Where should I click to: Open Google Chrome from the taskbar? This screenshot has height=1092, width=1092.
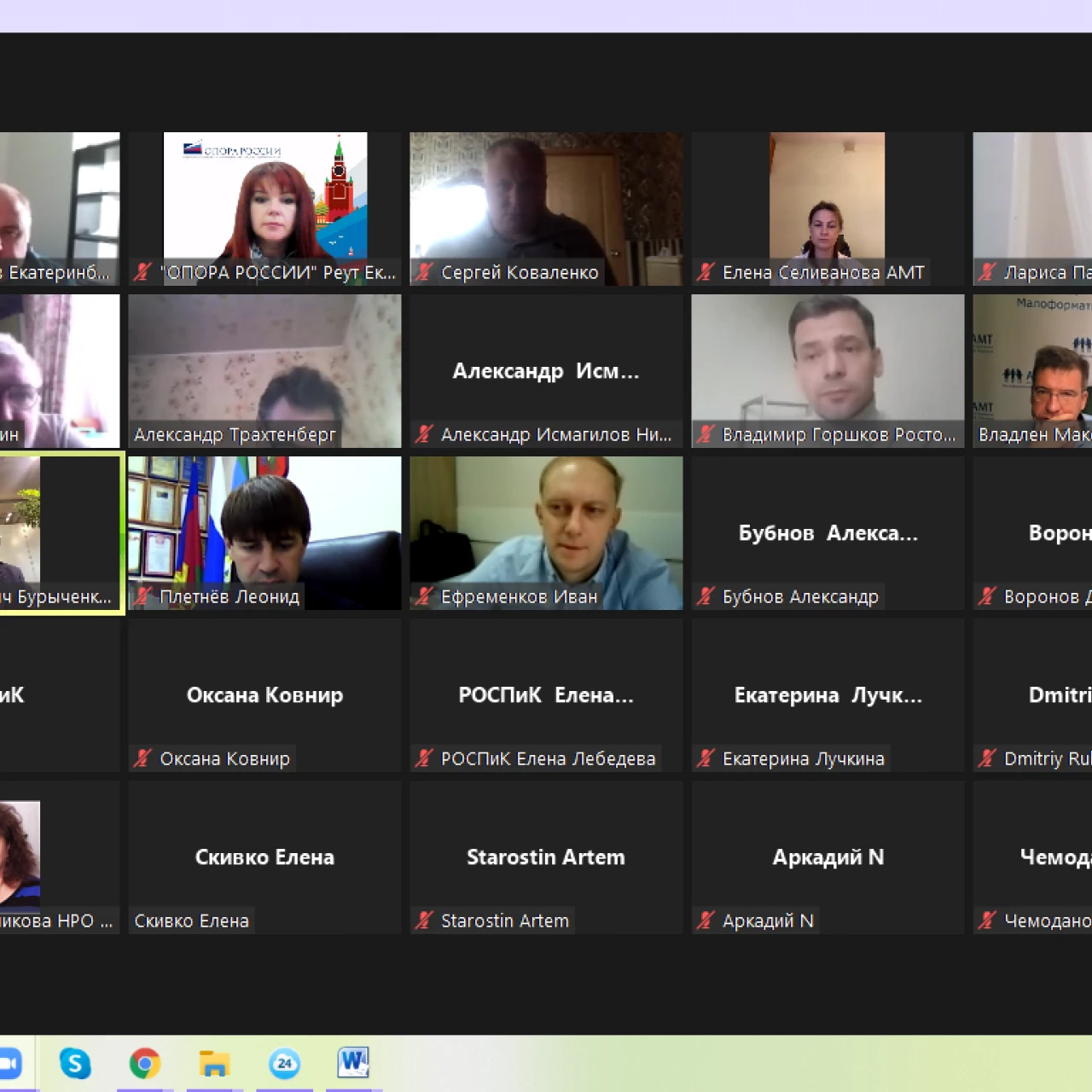(x=145, y=1063)
